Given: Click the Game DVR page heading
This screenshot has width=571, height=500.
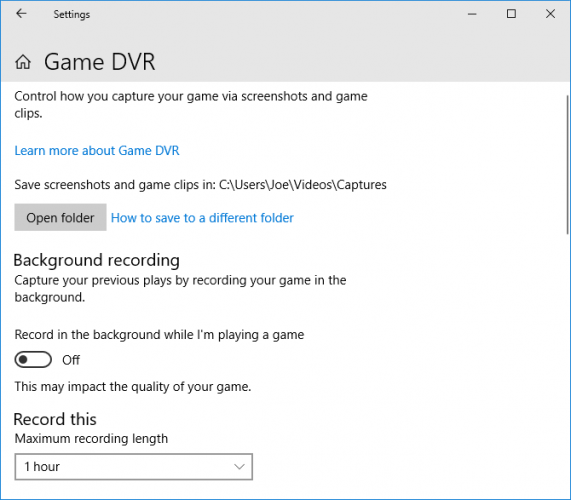Looking at the screenshot, I should click(x=100, y=62).
